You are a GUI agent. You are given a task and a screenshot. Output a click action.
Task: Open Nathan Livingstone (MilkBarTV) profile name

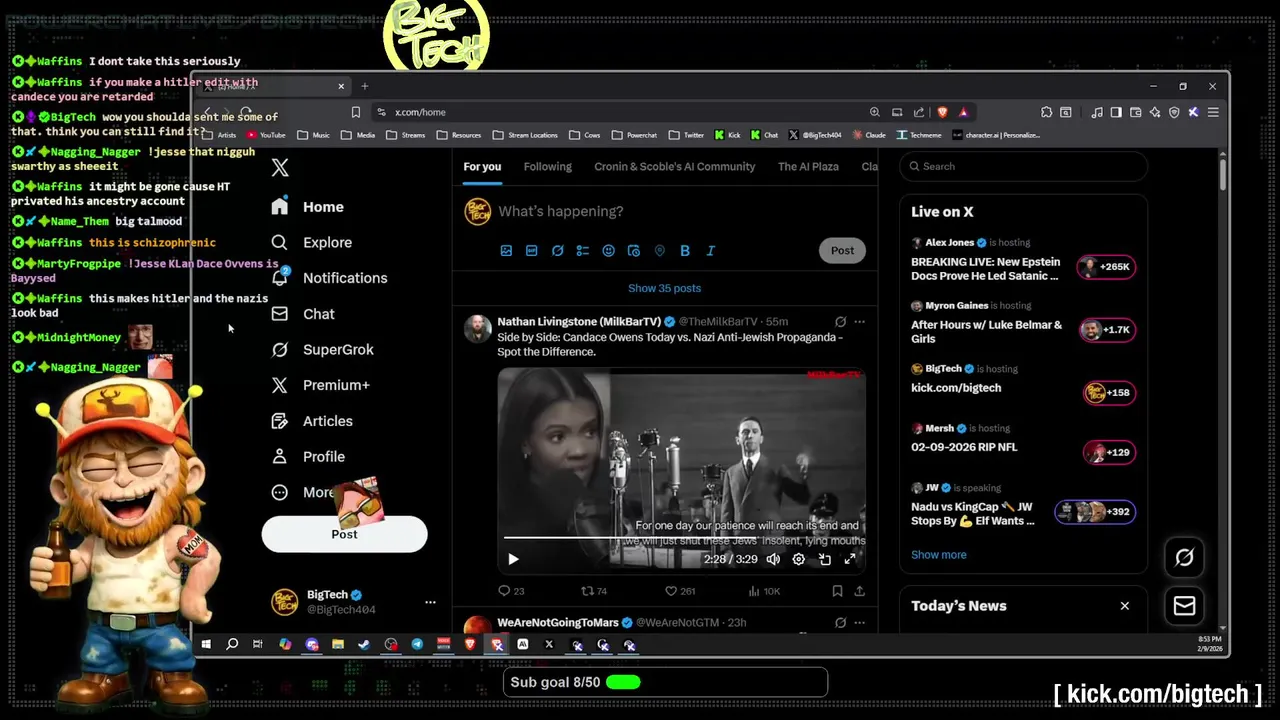[579, 322]
